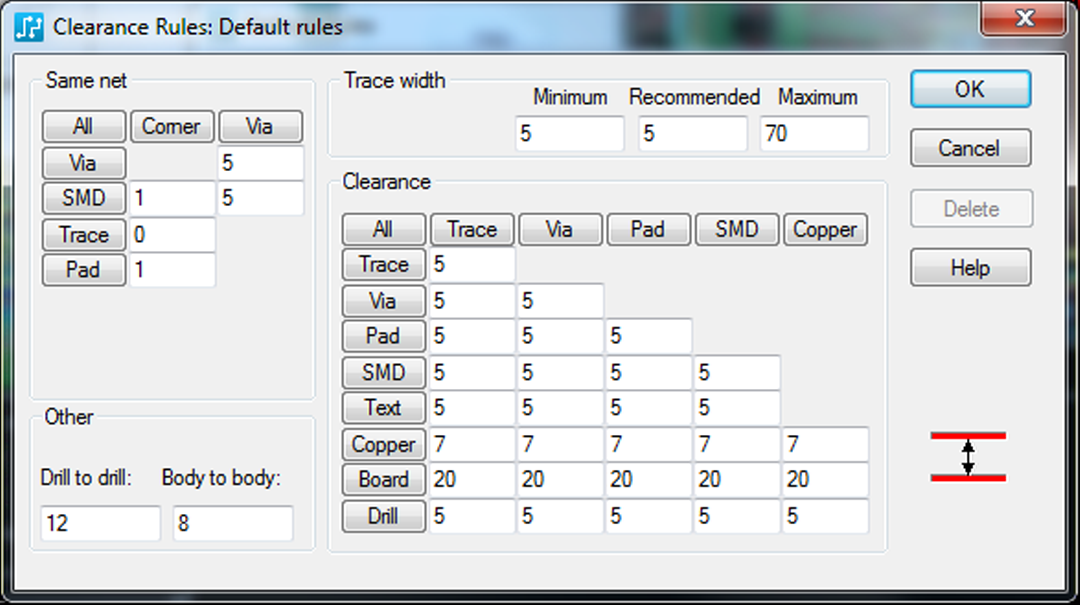Select the Pad-to-Pad clearance field
Image resolution: width=1080 pixels, height=605 pixels.
pyautogui.click(x=648, y=336)
